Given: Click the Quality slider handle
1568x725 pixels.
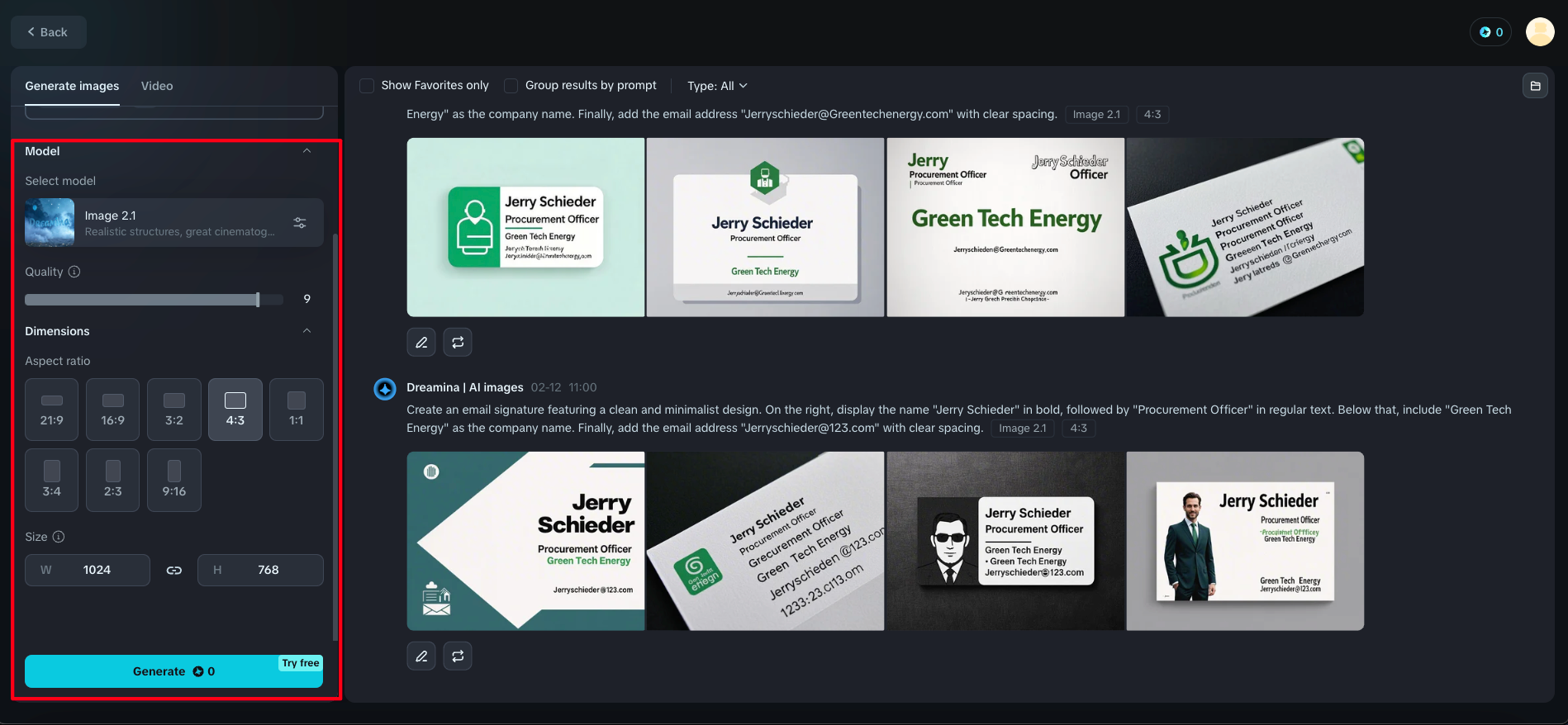Looking at the screenshot, I should point(258,300).
